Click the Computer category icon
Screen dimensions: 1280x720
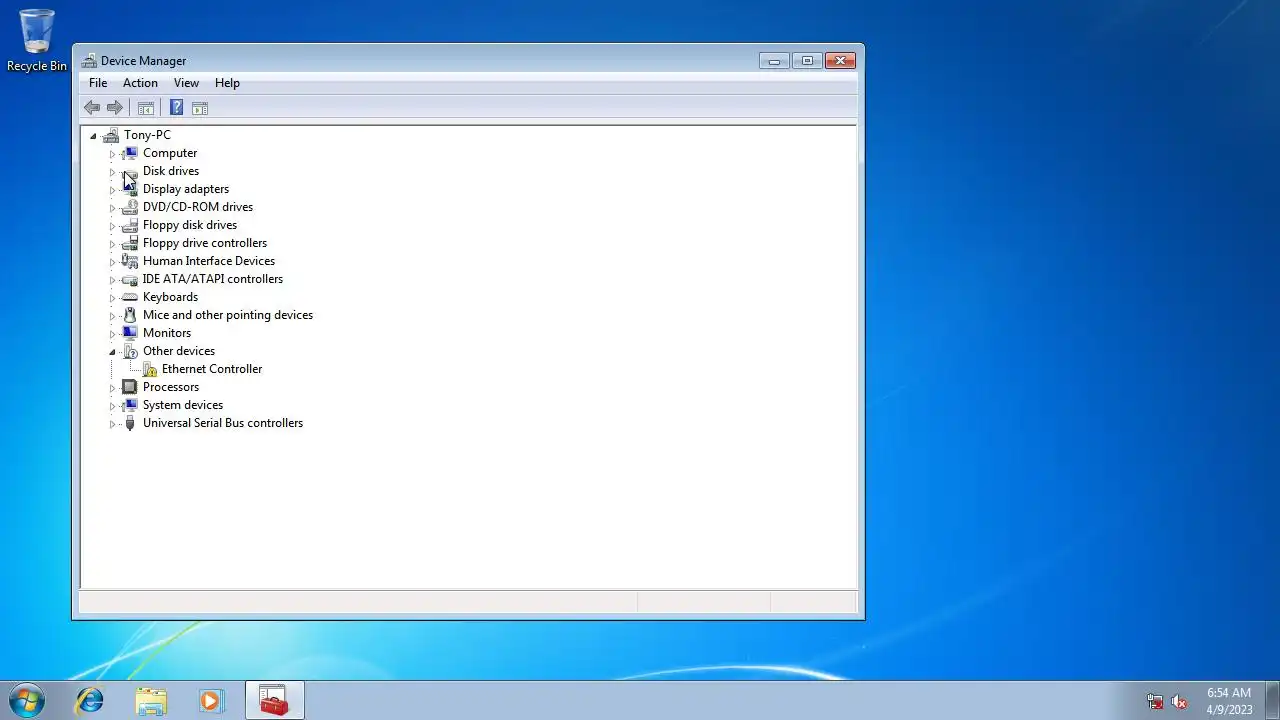click(130, 153)
